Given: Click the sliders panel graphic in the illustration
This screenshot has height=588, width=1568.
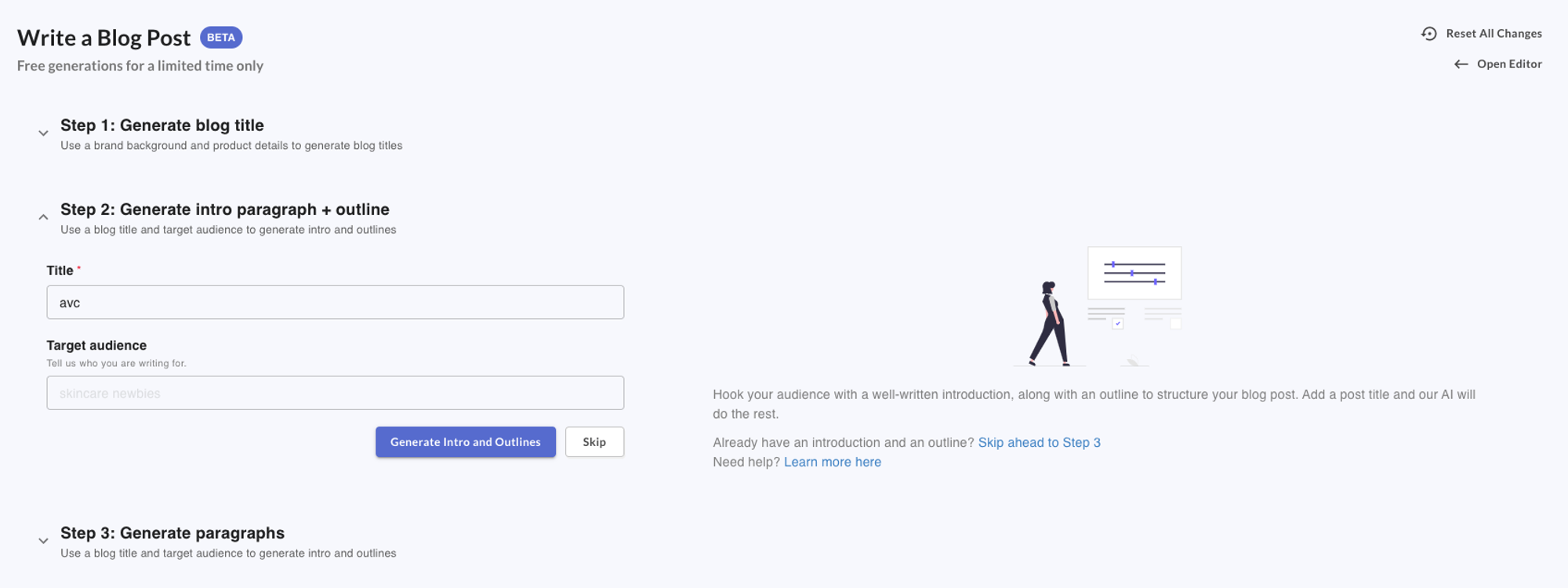Looking at the screenshot, I should point(1134,273).
